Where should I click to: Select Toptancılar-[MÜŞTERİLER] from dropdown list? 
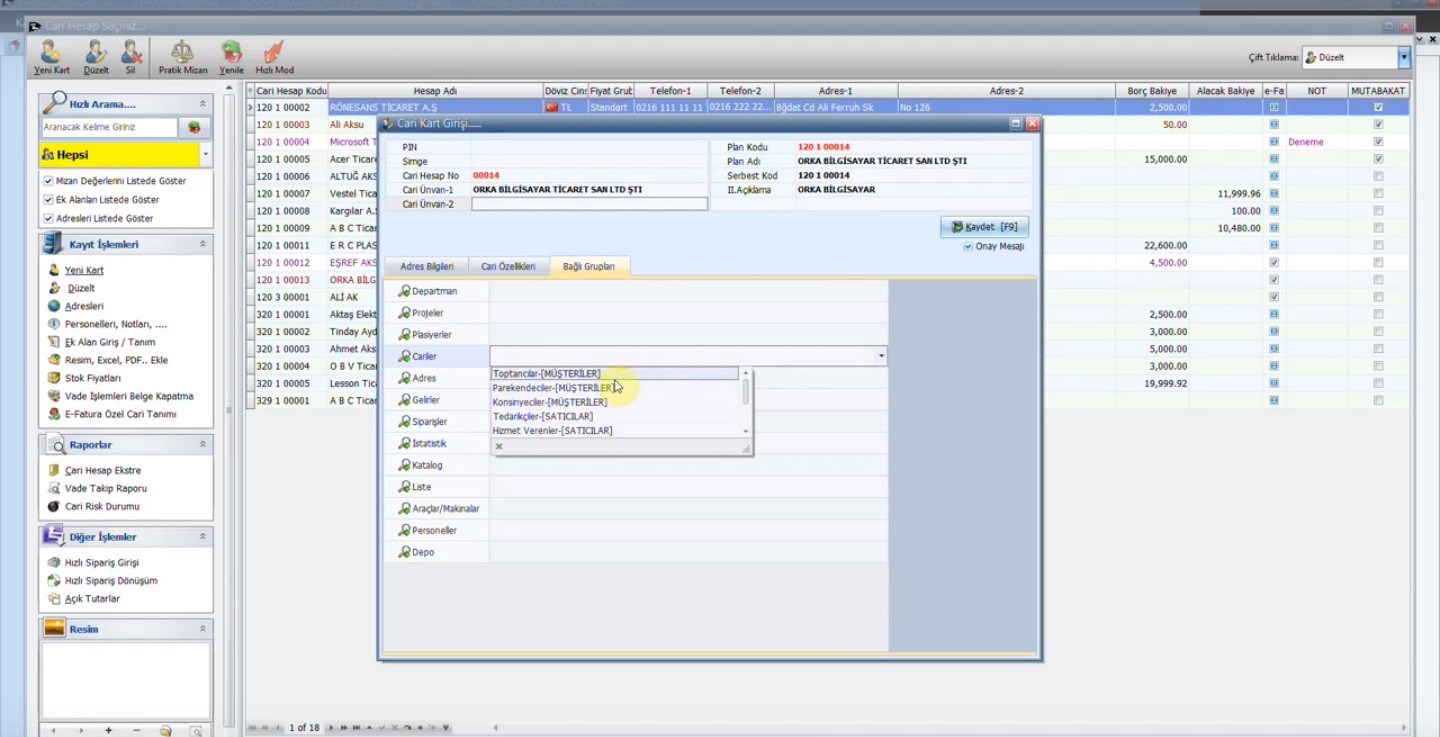point(615,374)
